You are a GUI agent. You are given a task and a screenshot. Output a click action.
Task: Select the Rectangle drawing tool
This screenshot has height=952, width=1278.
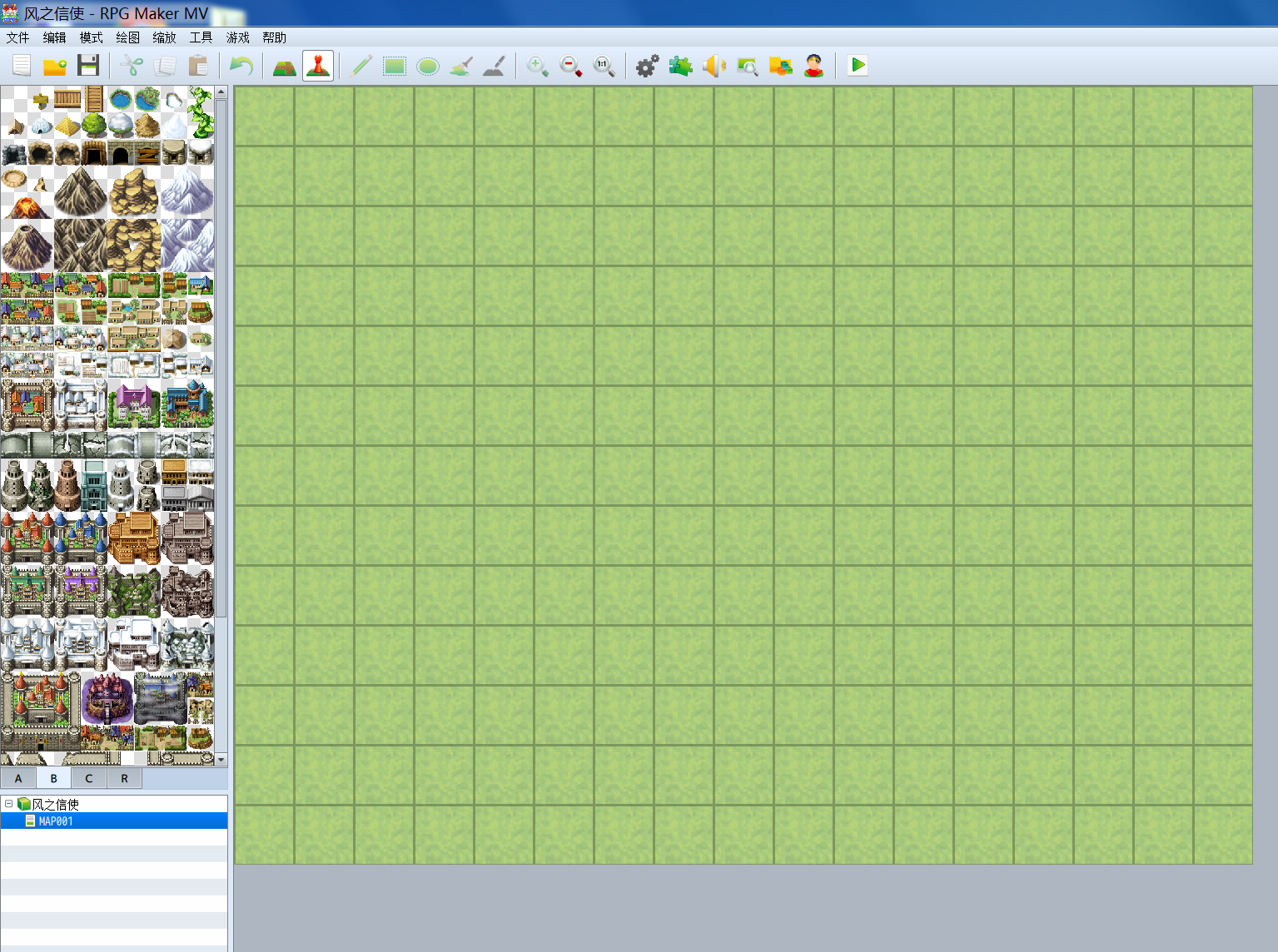point(395,66)
